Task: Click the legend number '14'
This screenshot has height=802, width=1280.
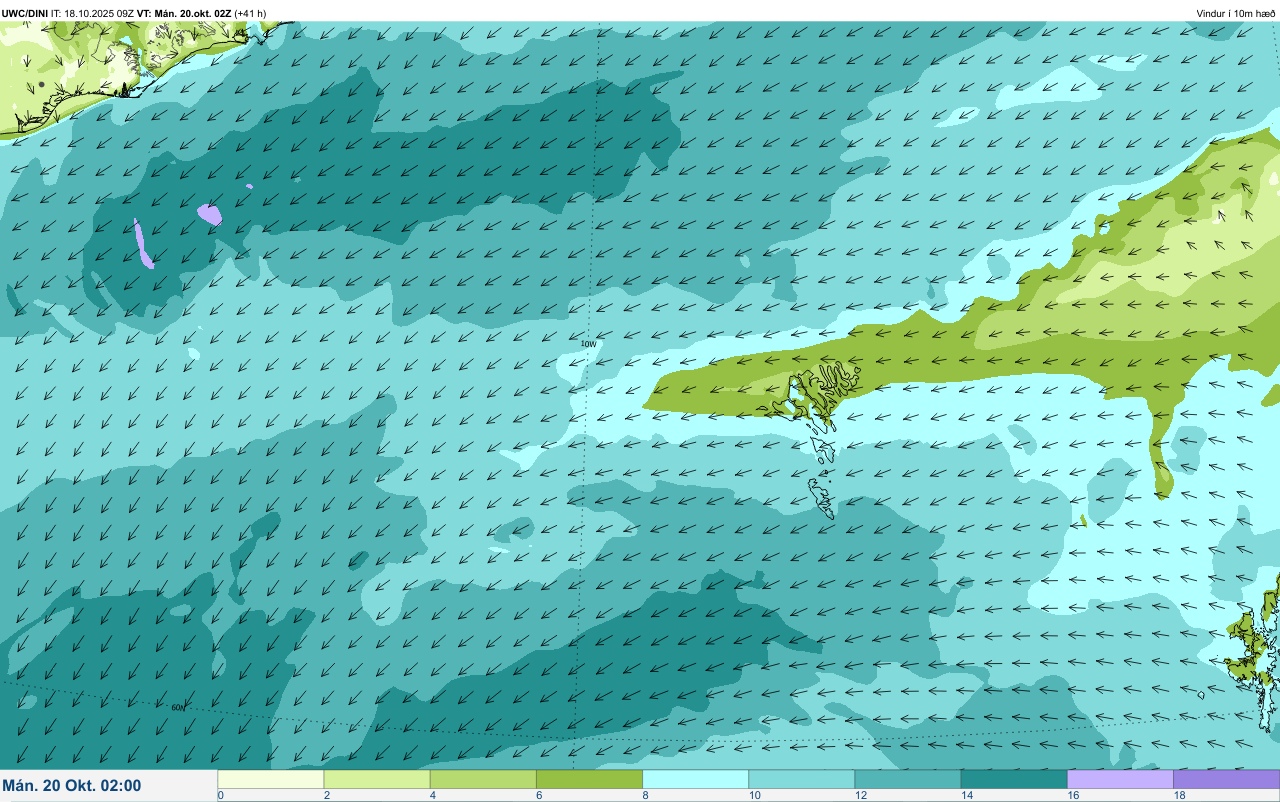Action: pyautogui.click(x=965, y=795)
